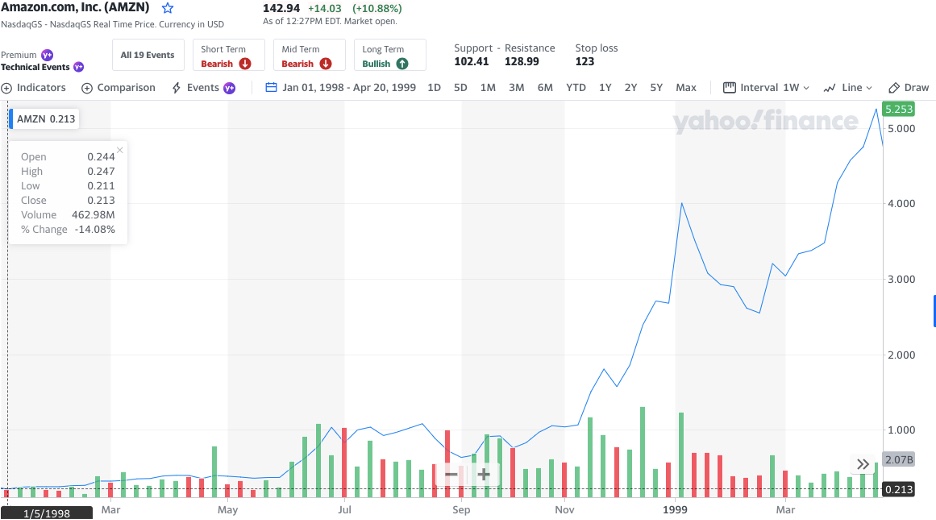
Task: Open Long Term Bullish card
Action: (x=390, y=55)
